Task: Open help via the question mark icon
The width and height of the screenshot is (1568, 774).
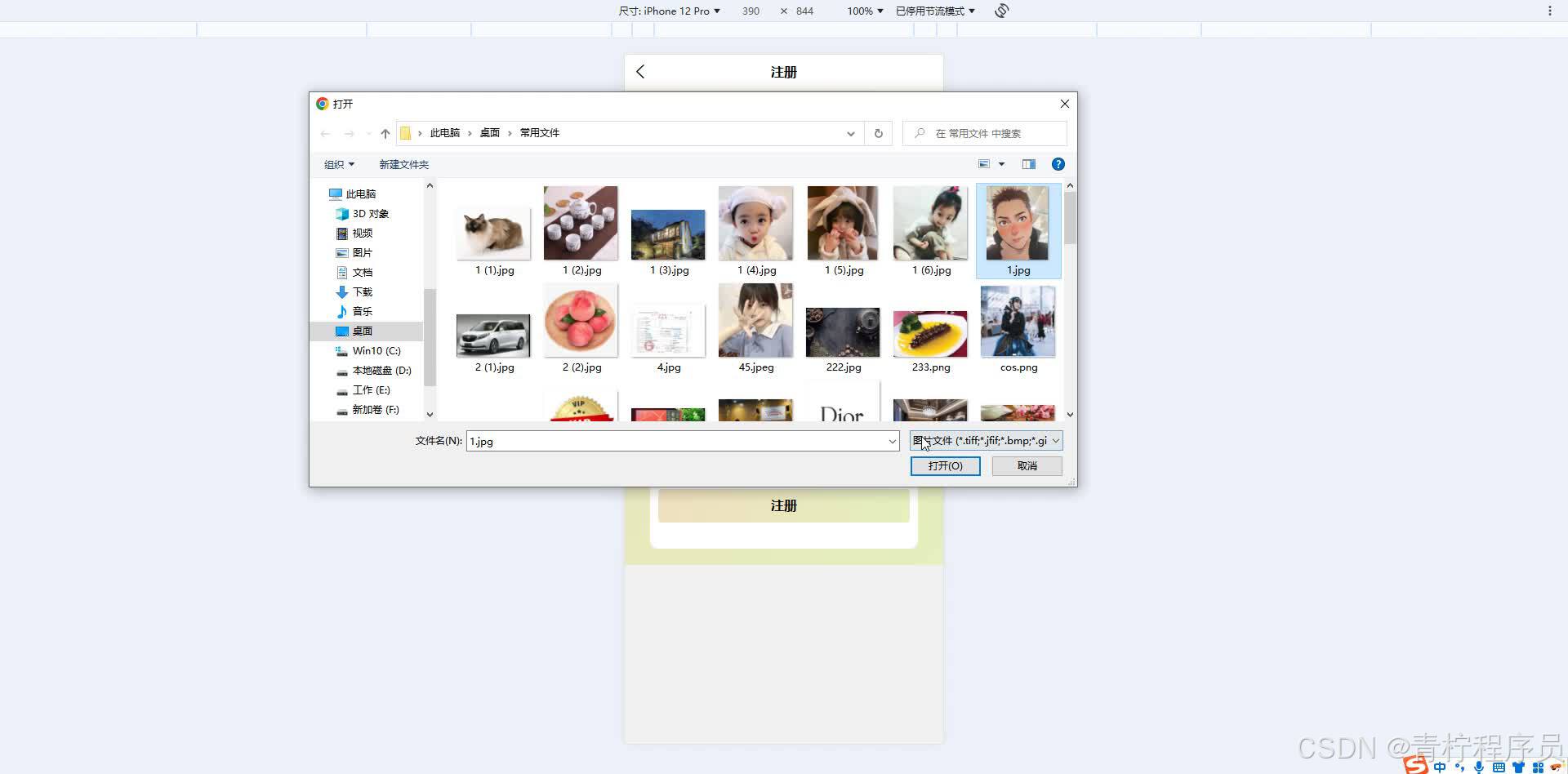Action: click(x=1058, y=164)
